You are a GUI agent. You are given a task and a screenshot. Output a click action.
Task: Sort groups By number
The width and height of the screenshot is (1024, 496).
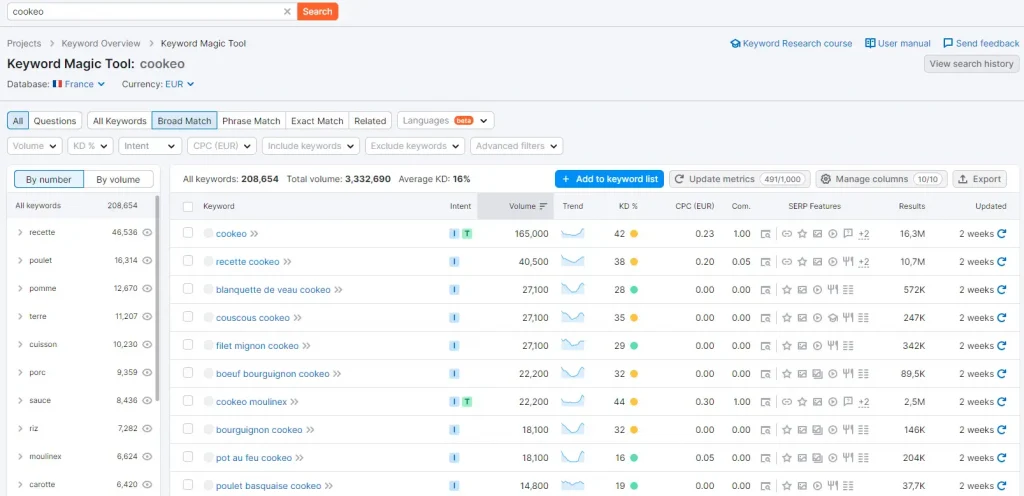pos(48,179)
